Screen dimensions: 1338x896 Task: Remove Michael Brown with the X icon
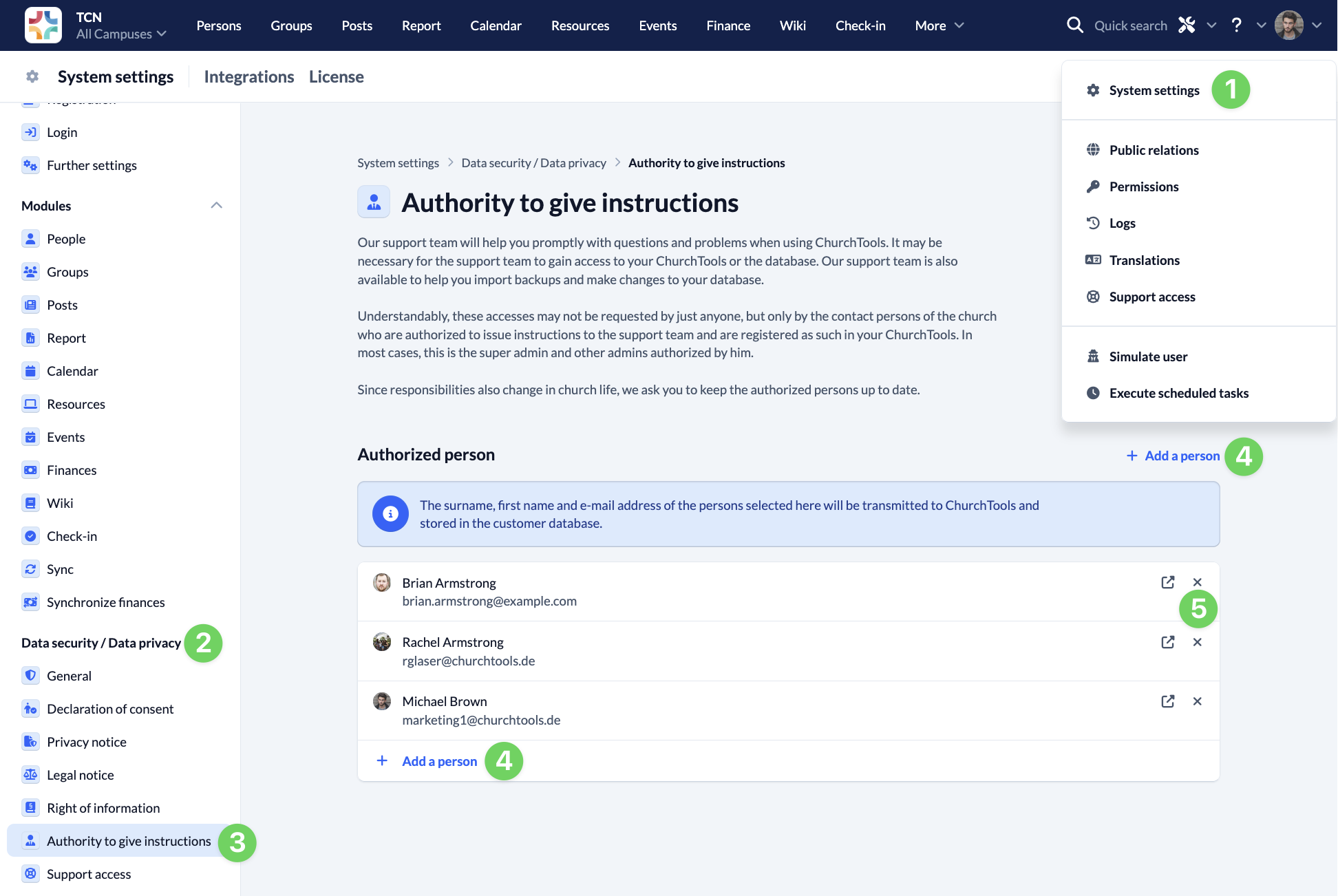point(1197,701)
